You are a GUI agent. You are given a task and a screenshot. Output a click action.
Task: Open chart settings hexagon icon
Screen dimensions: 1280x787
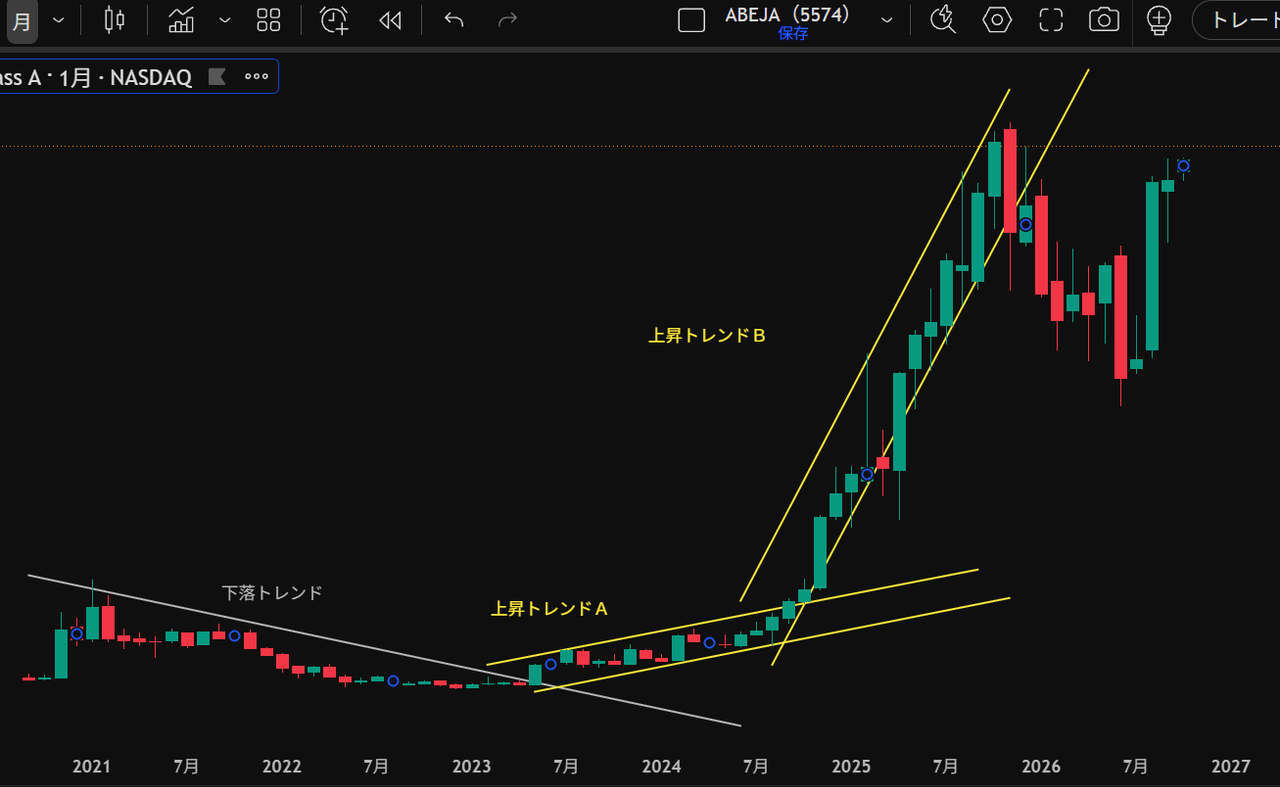[997, 20]
